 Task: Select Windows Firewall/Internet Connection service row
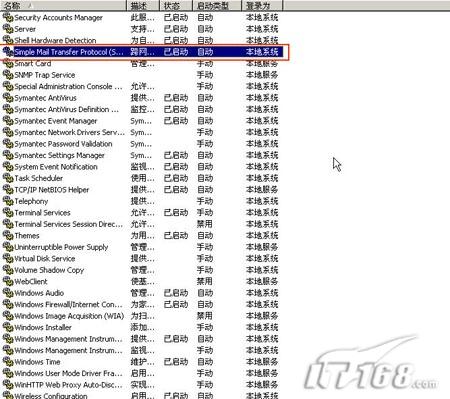143,304
